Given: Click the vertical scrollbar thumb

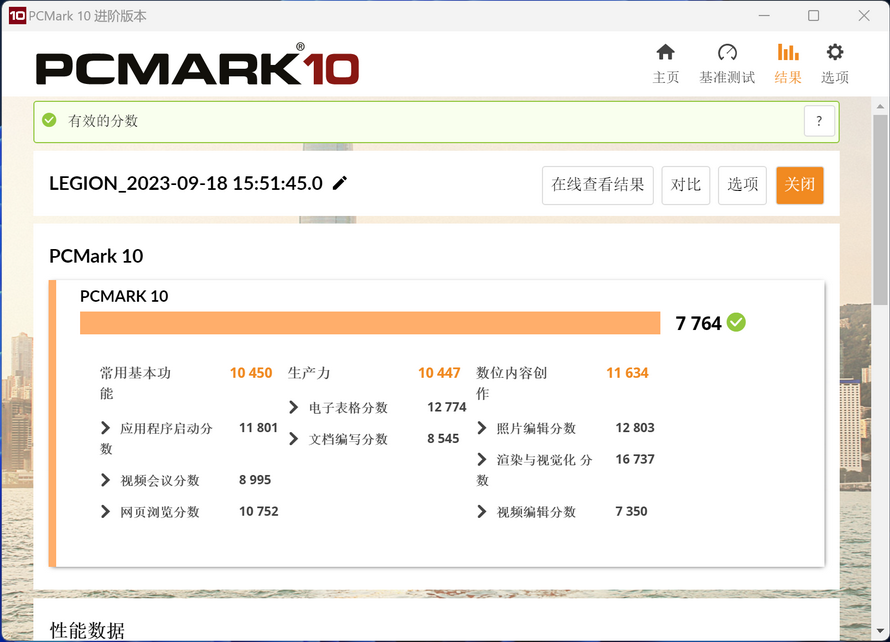Looking at the screenshot, I should pos(880,210).
